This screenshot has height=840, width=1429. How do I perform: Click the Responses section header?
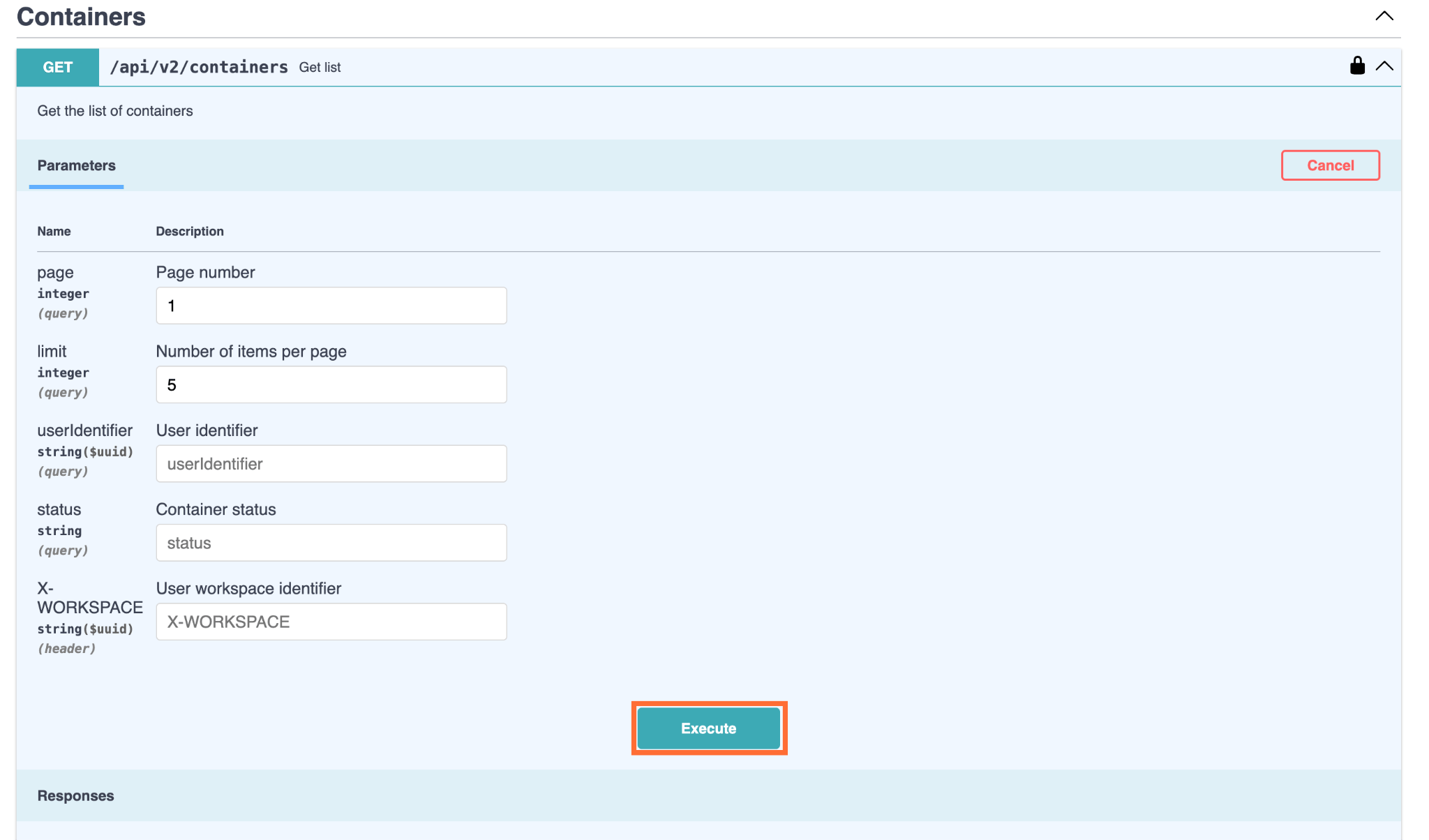[x=75, y=795]
